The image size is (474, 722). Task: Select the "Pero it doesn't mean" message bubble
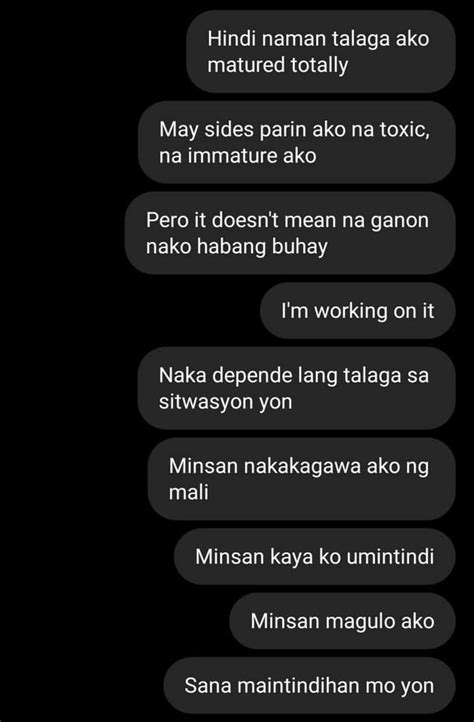tap(290, 233)
